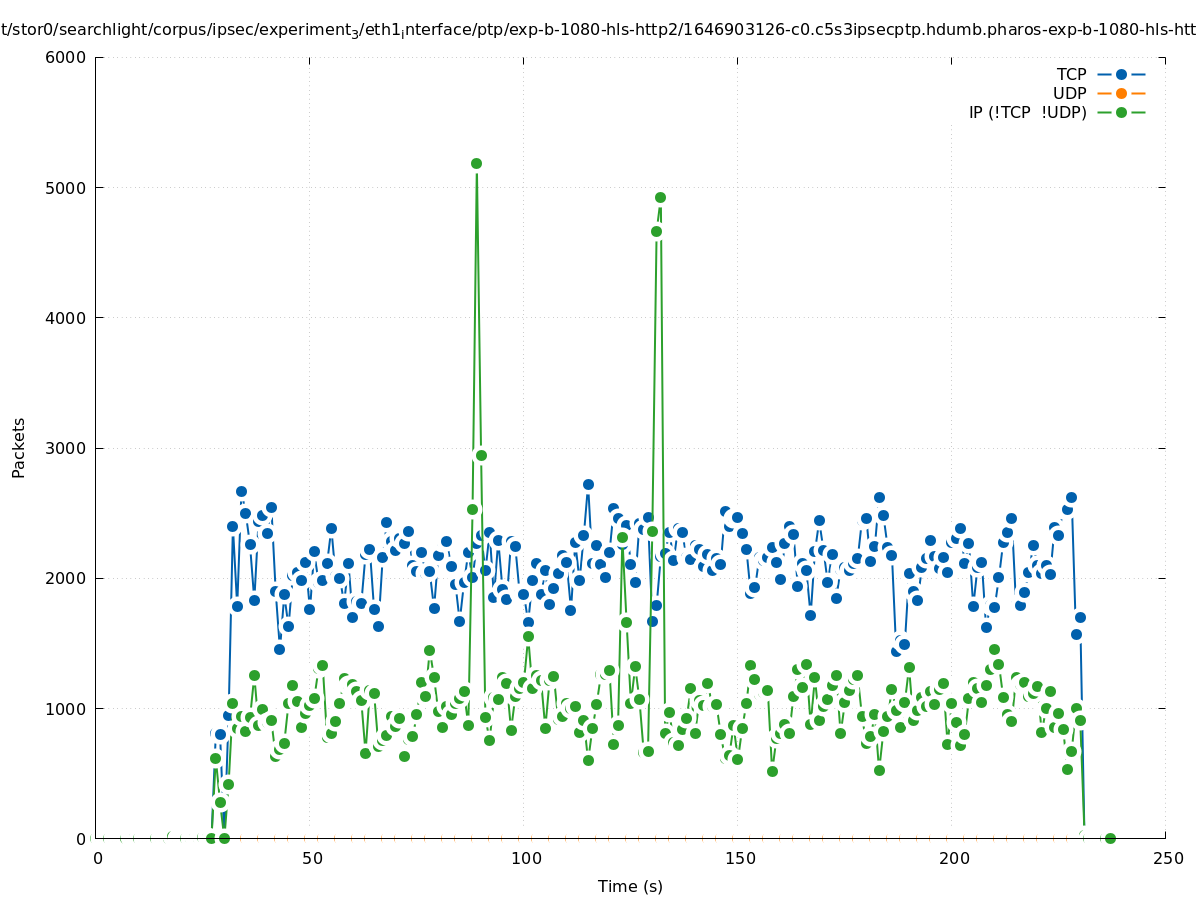
Task: Click the Time (s) x-axis label
Action: [630, 886]
